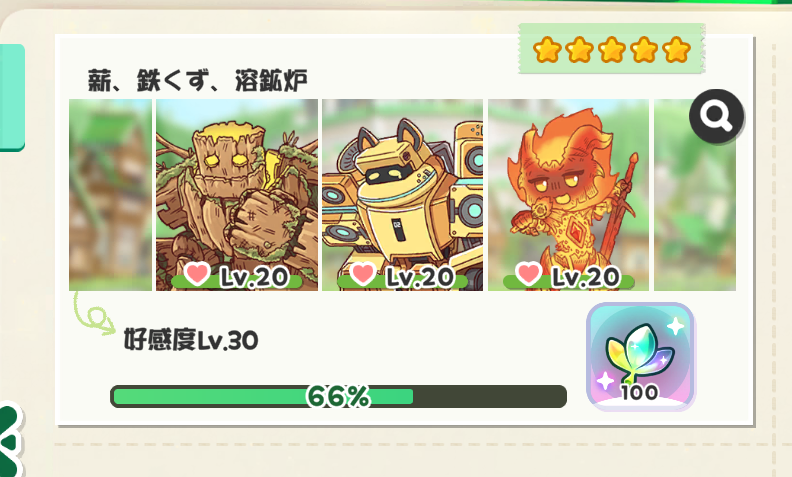Click the teal side tab on the left edge
This screenshot has width=792, height=477.
coord(12,98)
